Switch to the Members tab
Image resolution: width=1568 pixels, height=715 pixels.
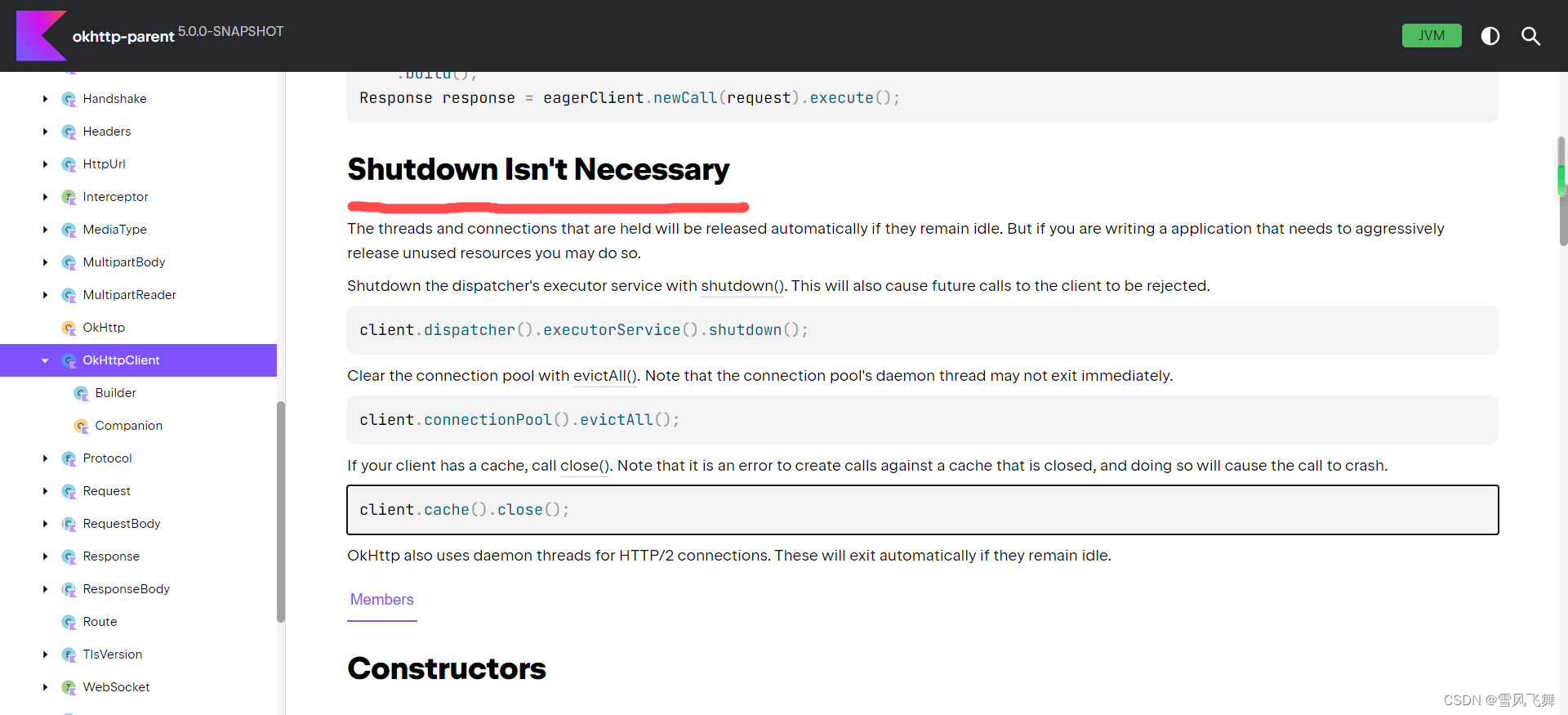(382, 600)
